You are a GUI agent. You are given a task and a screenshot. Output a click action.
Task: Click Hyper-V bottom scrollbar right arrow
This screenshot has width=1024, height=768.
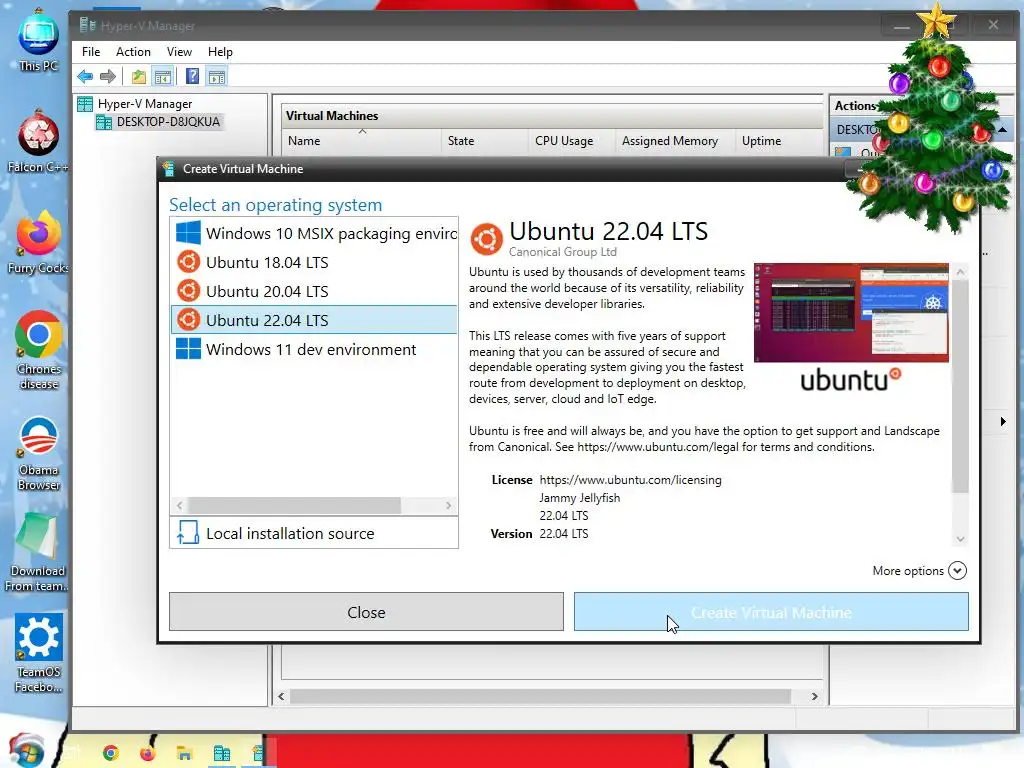[x=814, y=696]
